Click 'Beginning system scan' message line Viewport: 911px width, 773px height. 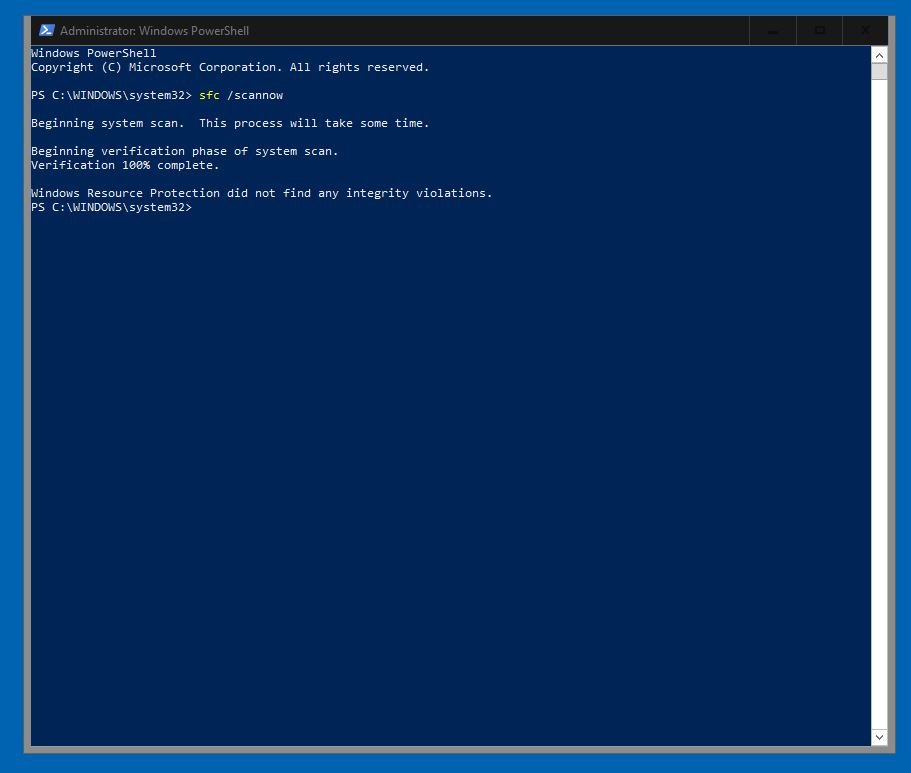pos(230,123)
